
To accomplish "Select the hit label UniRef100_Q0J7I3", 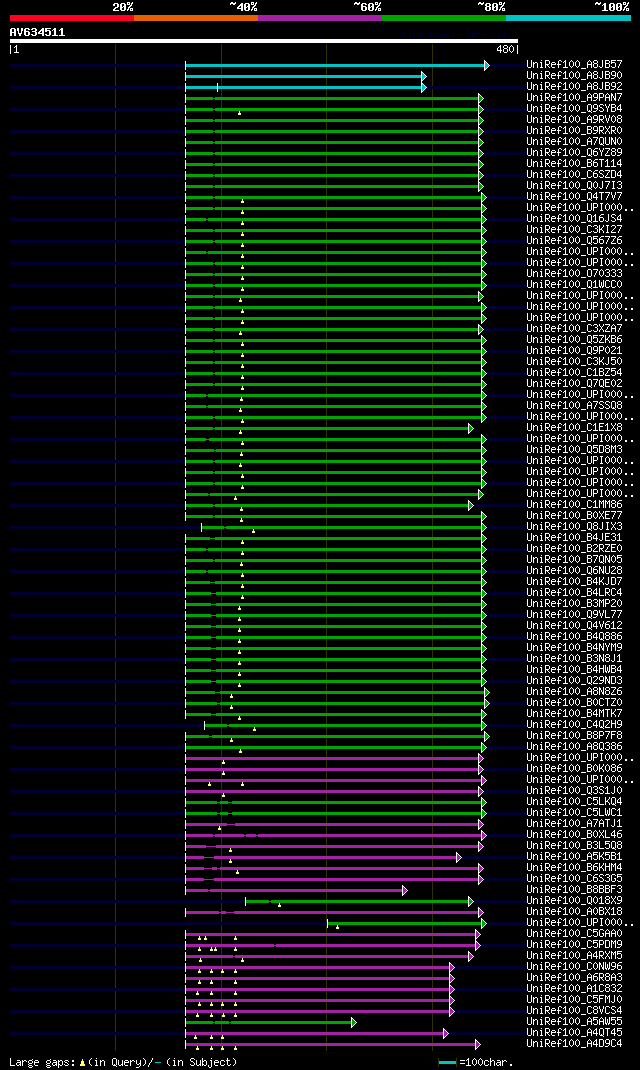I will (574, 186).
